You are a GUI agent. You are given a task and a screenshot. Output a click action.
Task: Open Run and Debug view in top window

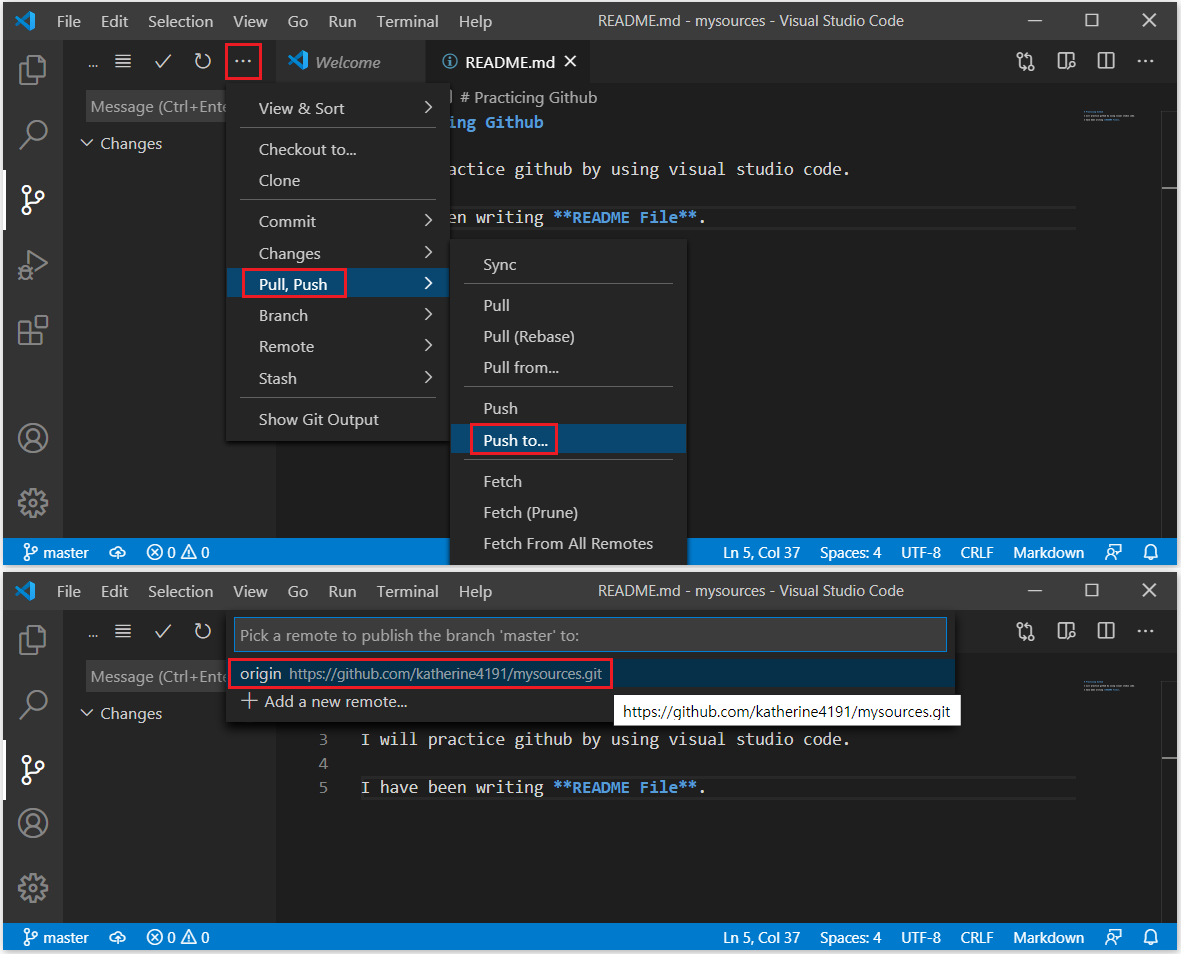click(x=32, y=265)
